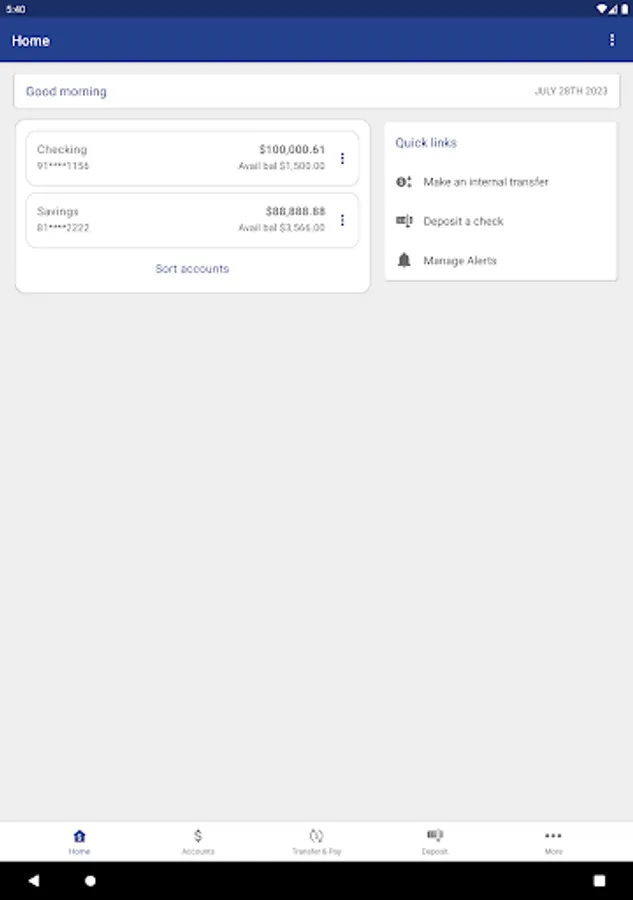Screen dimensions: 633x900
Task: Select Make an internal transfer link
Action: [486, 182]
